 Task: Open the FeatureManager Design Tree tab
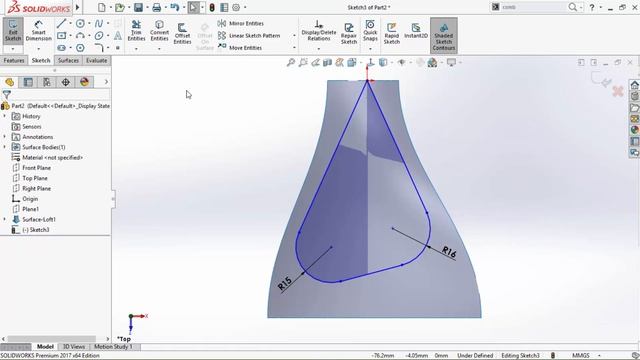tap(9, 82)
